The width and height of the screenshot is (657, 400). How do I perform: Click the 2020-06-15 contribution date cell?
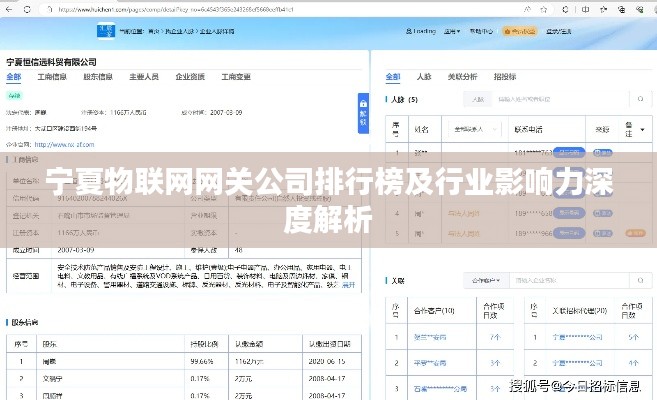[327, 361]
